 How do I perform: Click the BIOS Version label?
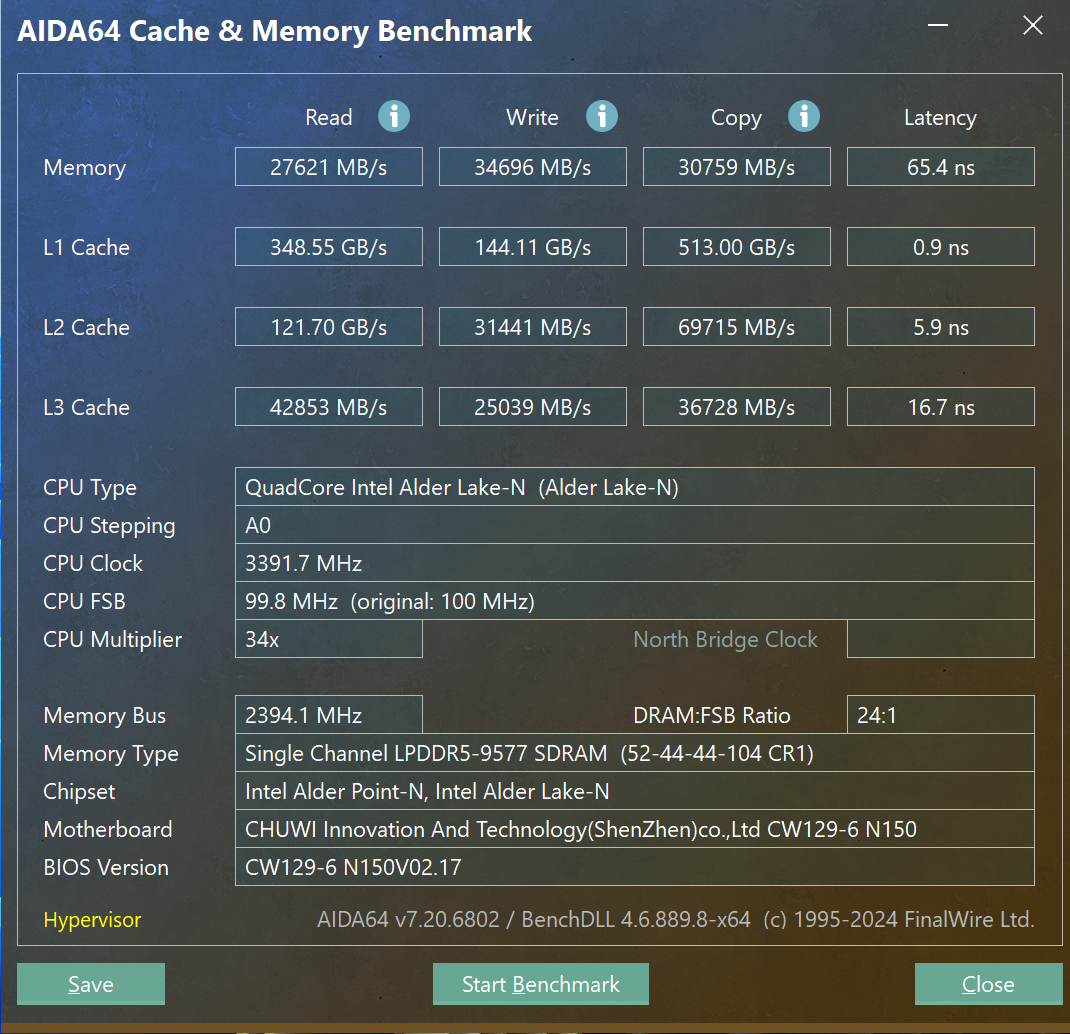click(x=106, y=867)
